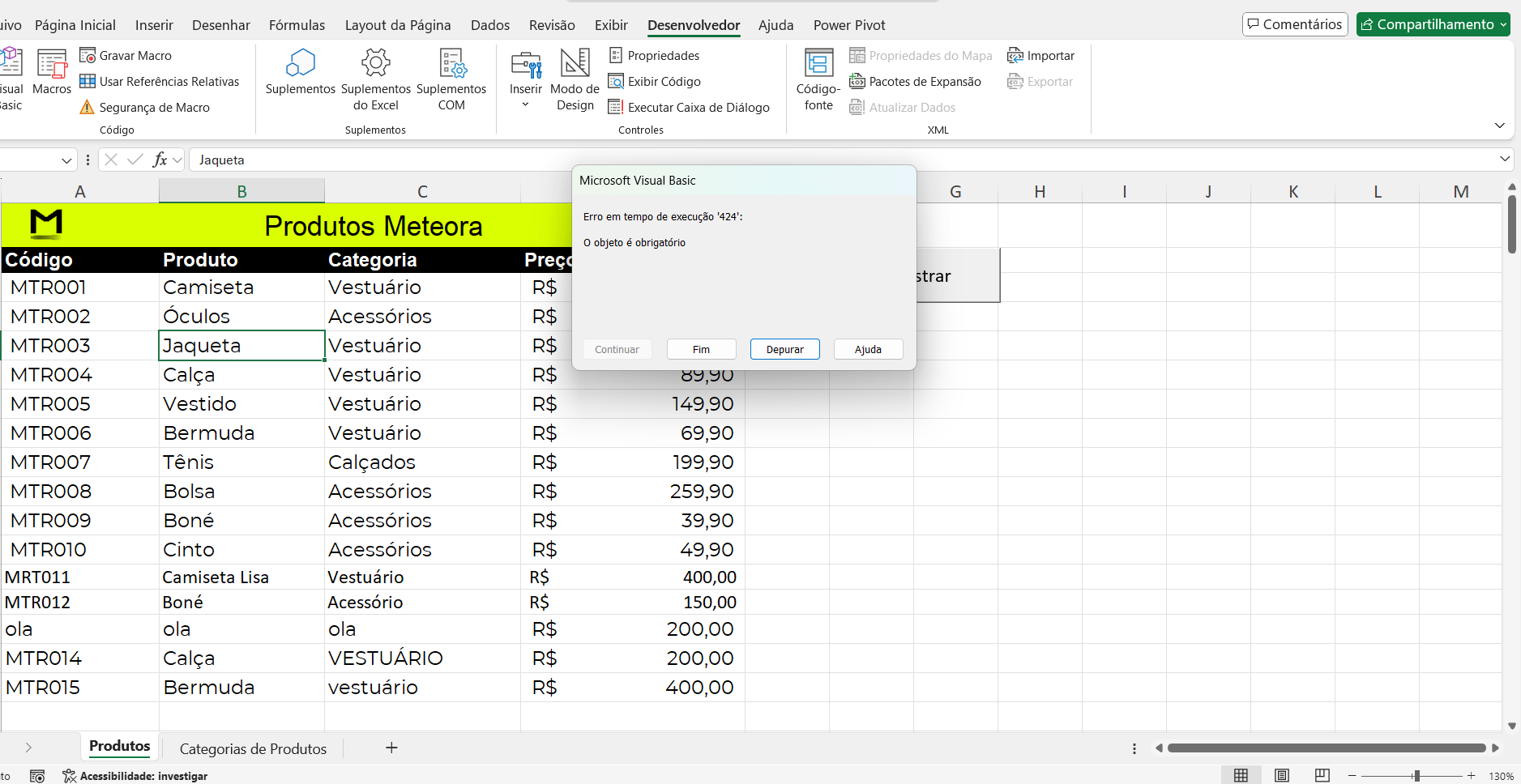Select cell with VESTUÁRIO

pyautogui.click(x=422, y=658)
